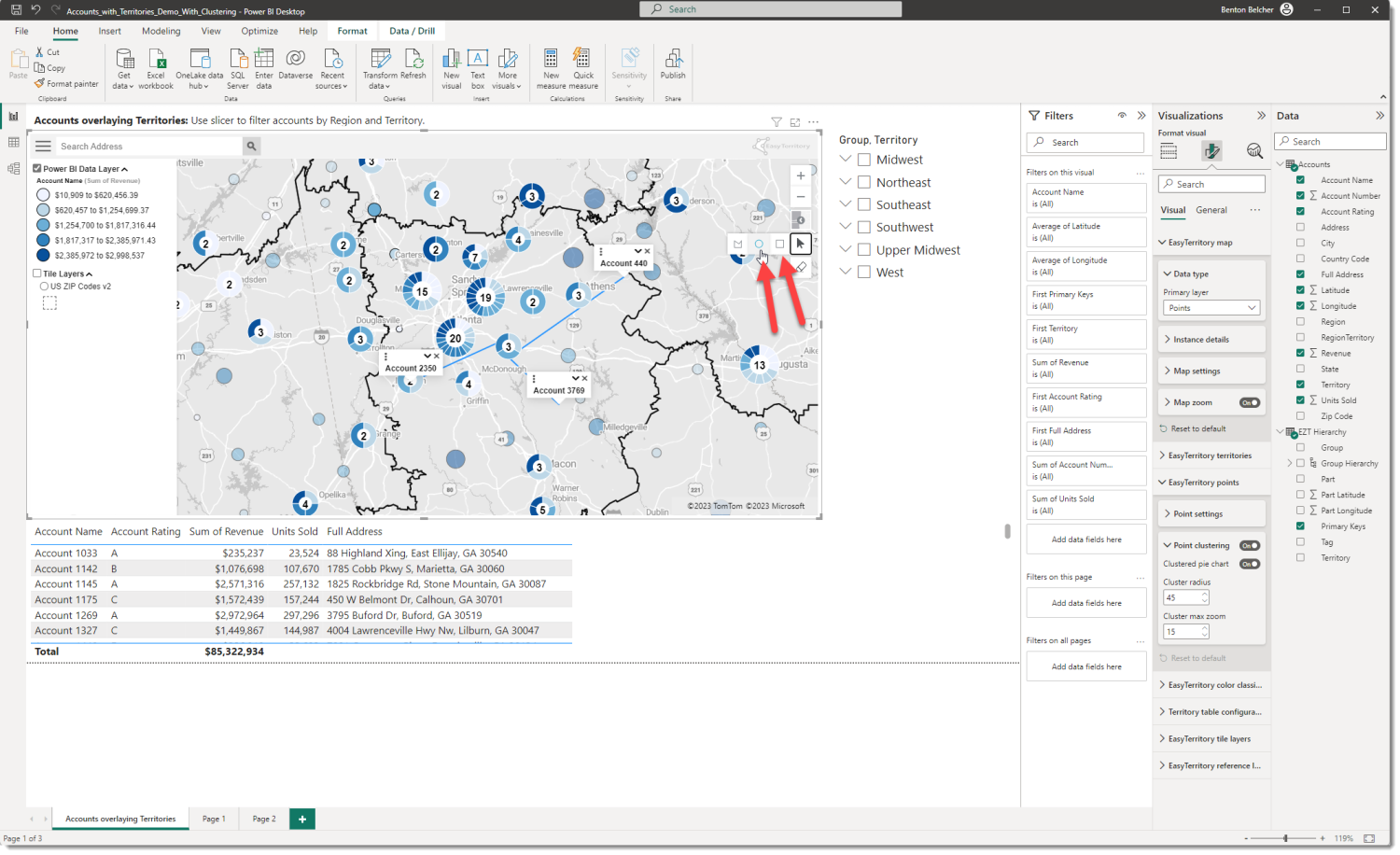
Task: Click the Publish icon in the ribbon
Action: [672, 65]
